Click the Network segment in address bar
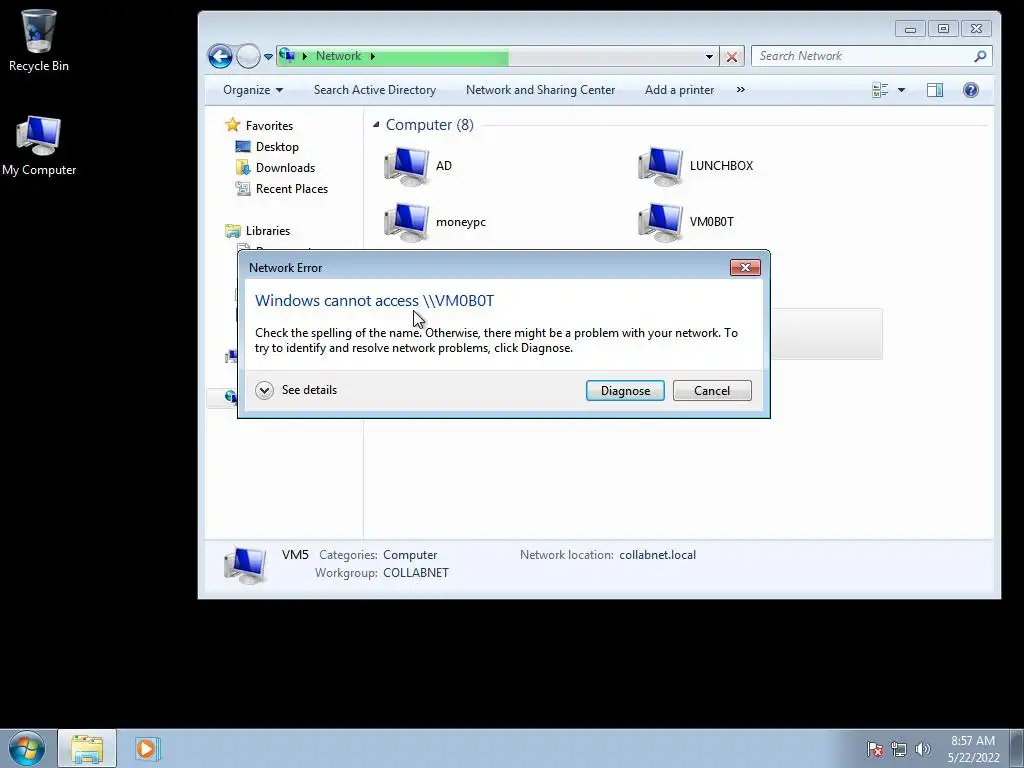 click(338, 56)
